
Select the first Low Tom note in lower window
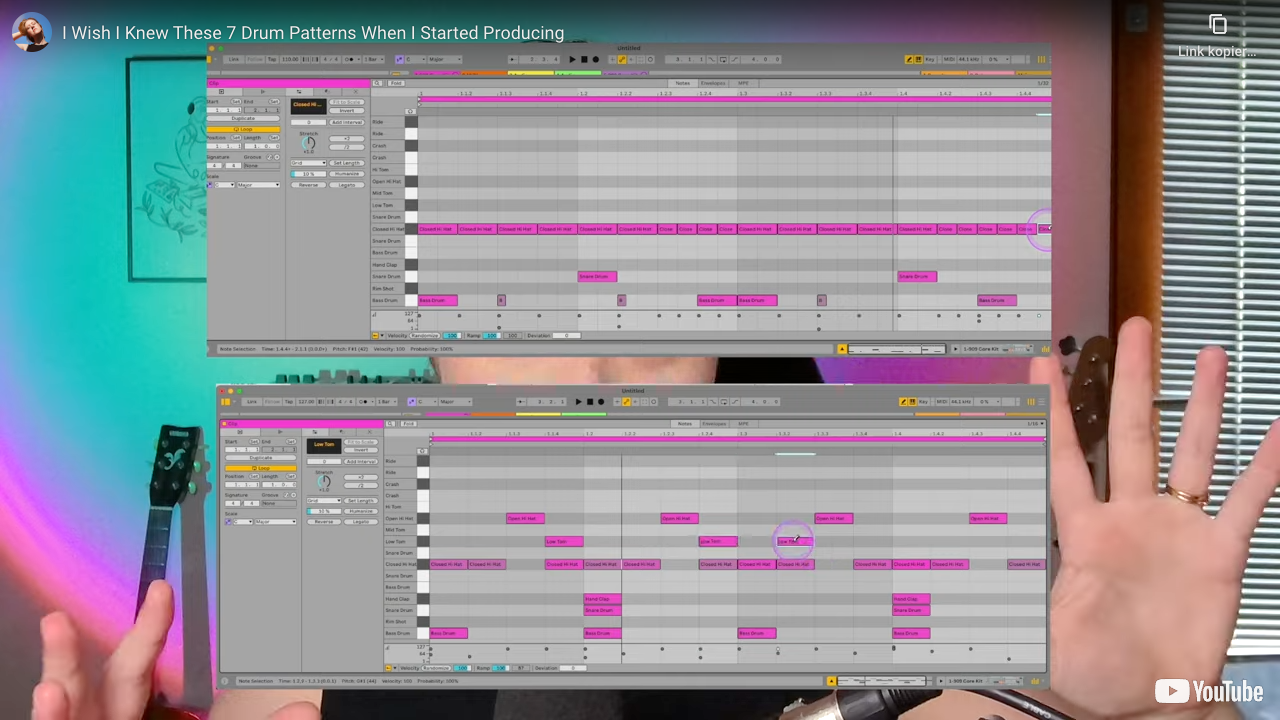(x=564, y=541)
